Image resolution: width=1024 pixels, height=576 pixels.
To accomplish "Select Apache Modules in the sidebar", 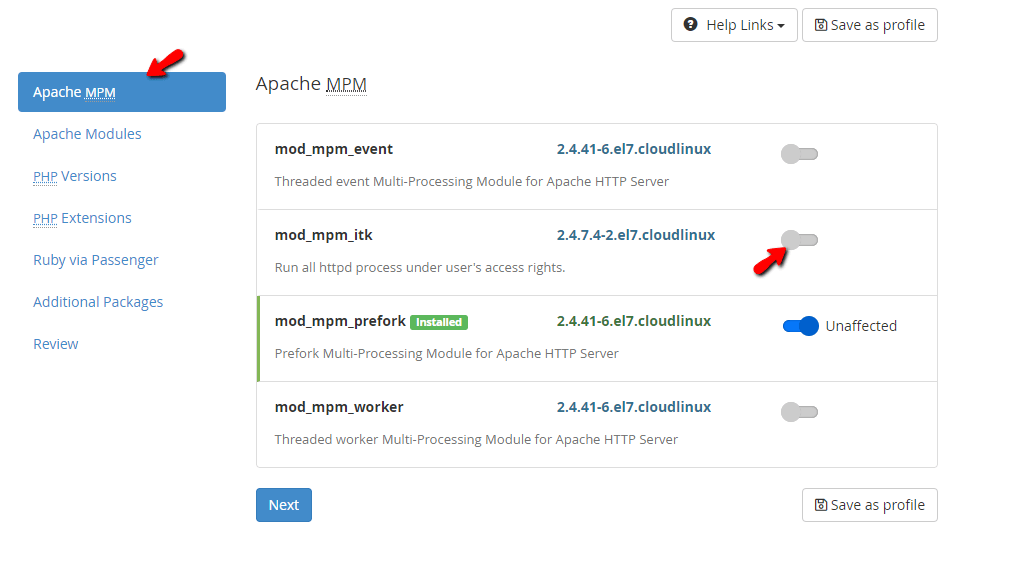I will pos(87,133).
